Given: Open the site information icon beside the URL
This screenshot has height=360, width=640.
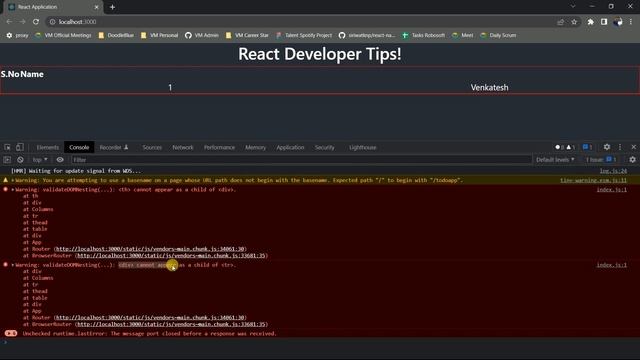Looking at the screenshot, I should [52, 22].
